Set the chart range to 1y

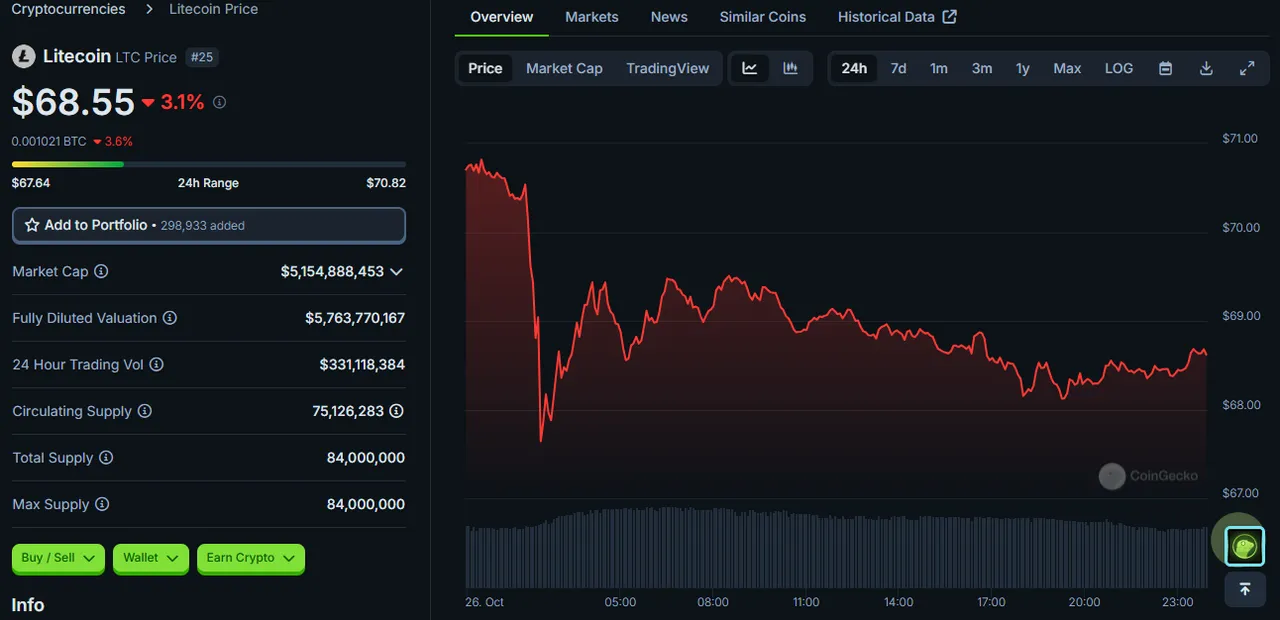click(x=1022, y=68)
